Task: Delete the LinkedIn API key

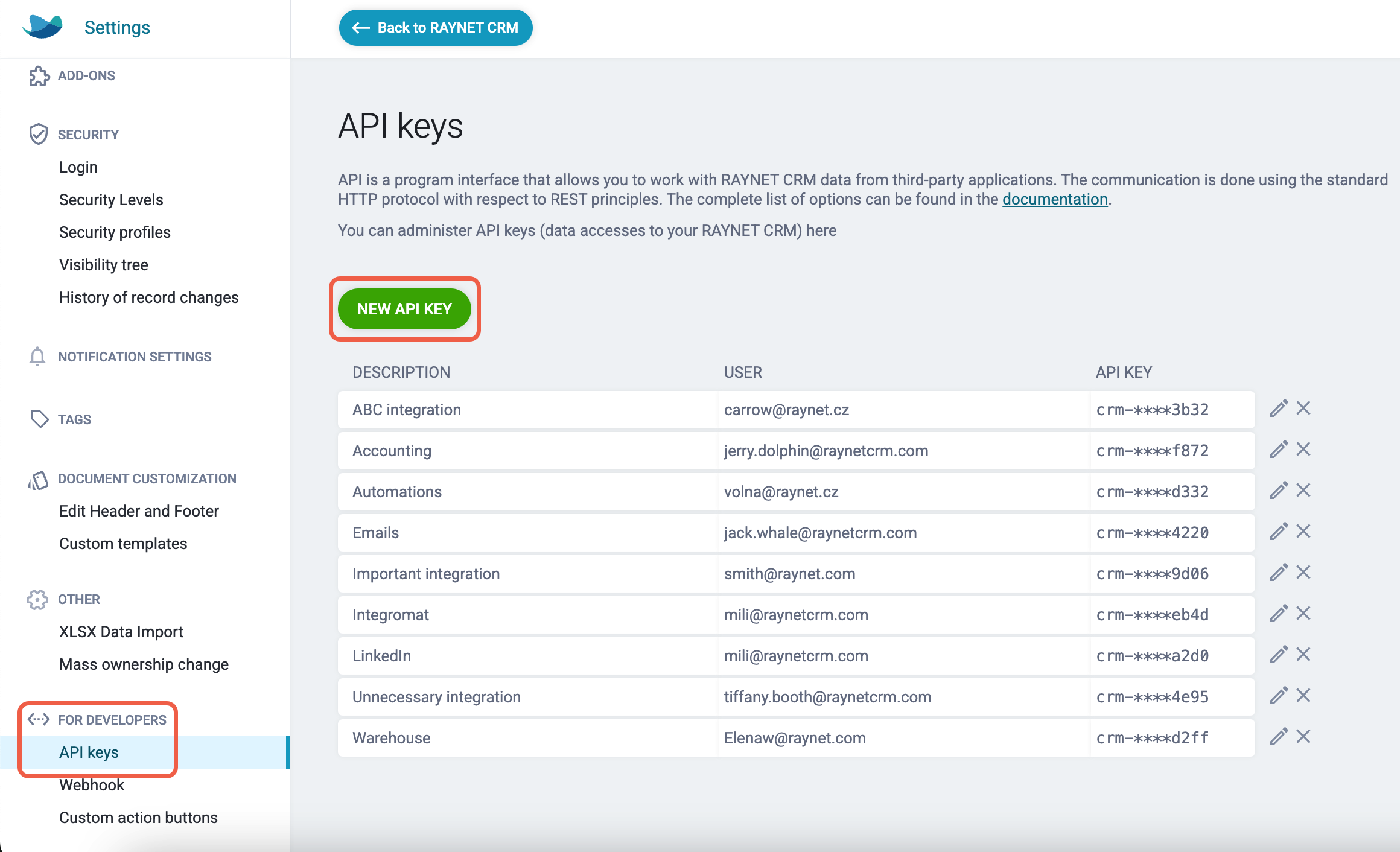Action: tap(1303, 655)
